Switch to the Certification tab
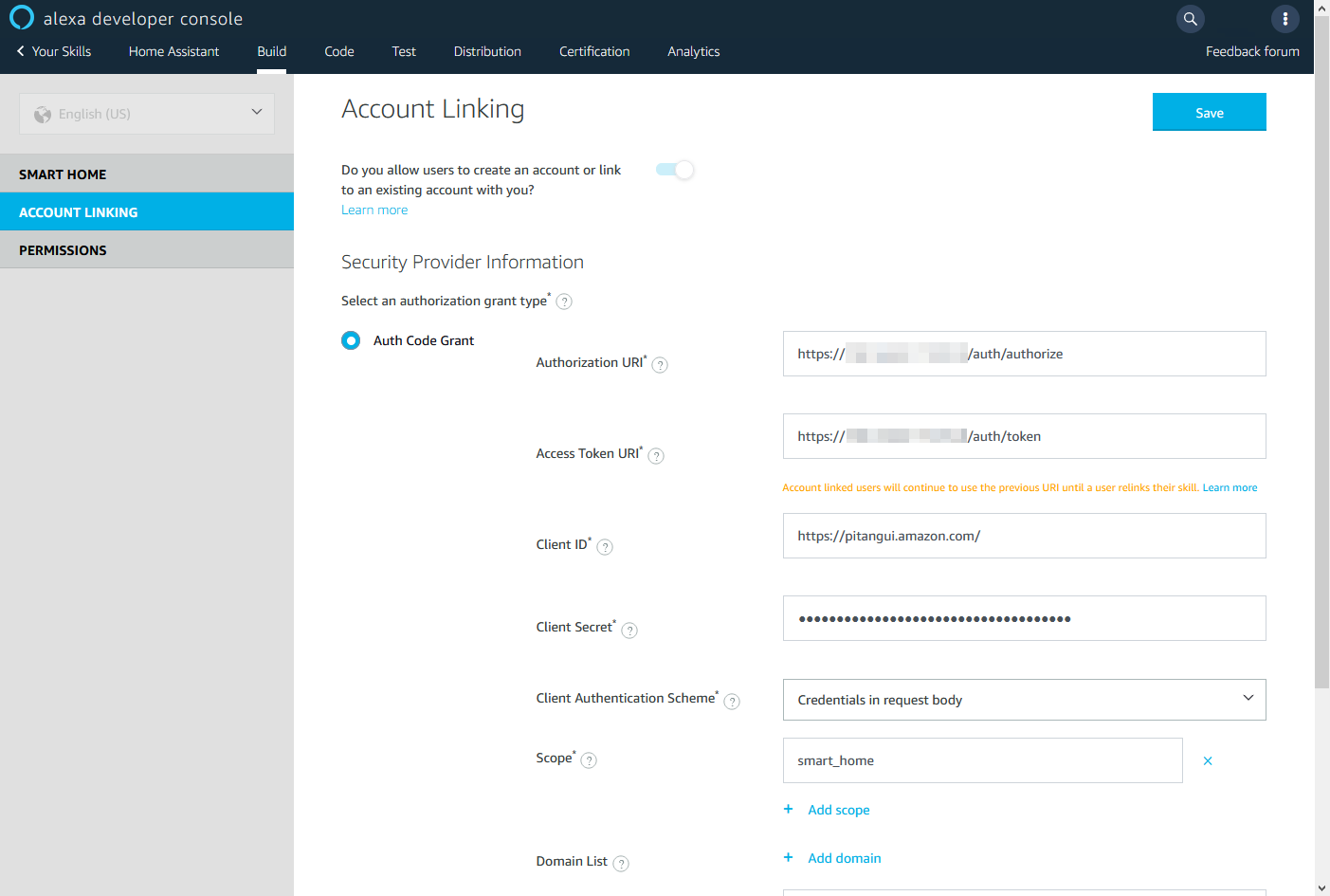Image resolution: width=1330 pixels, height=896 pixels. 594,51
